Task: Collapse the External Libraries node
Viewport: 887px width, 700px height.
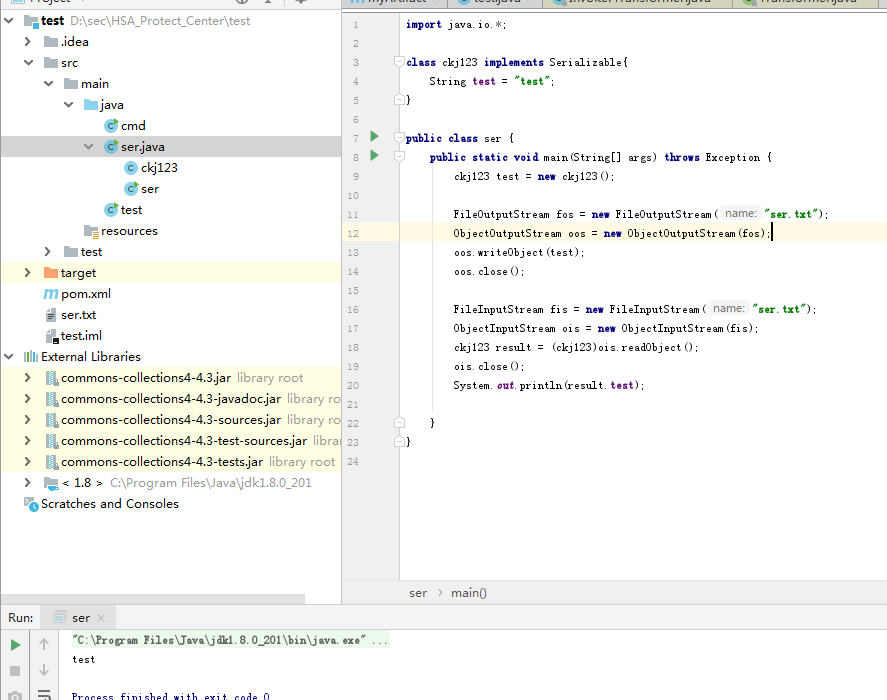Action: (x=8, y=356)
